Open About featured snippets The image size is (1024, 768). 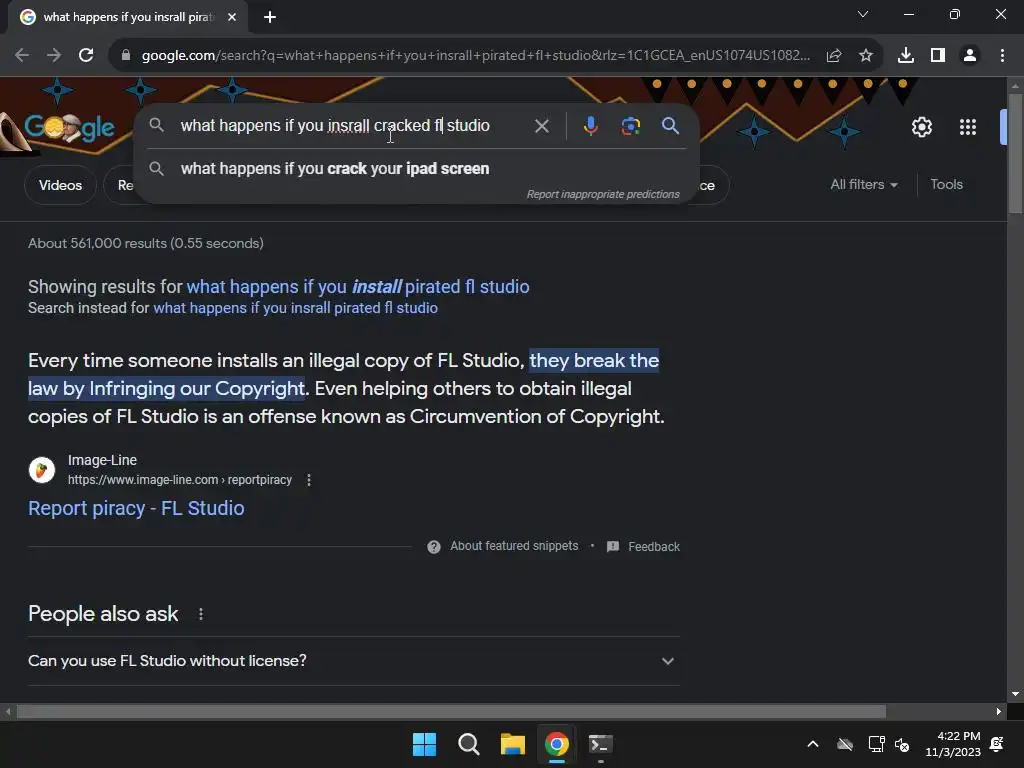click(x=503, y=546)
